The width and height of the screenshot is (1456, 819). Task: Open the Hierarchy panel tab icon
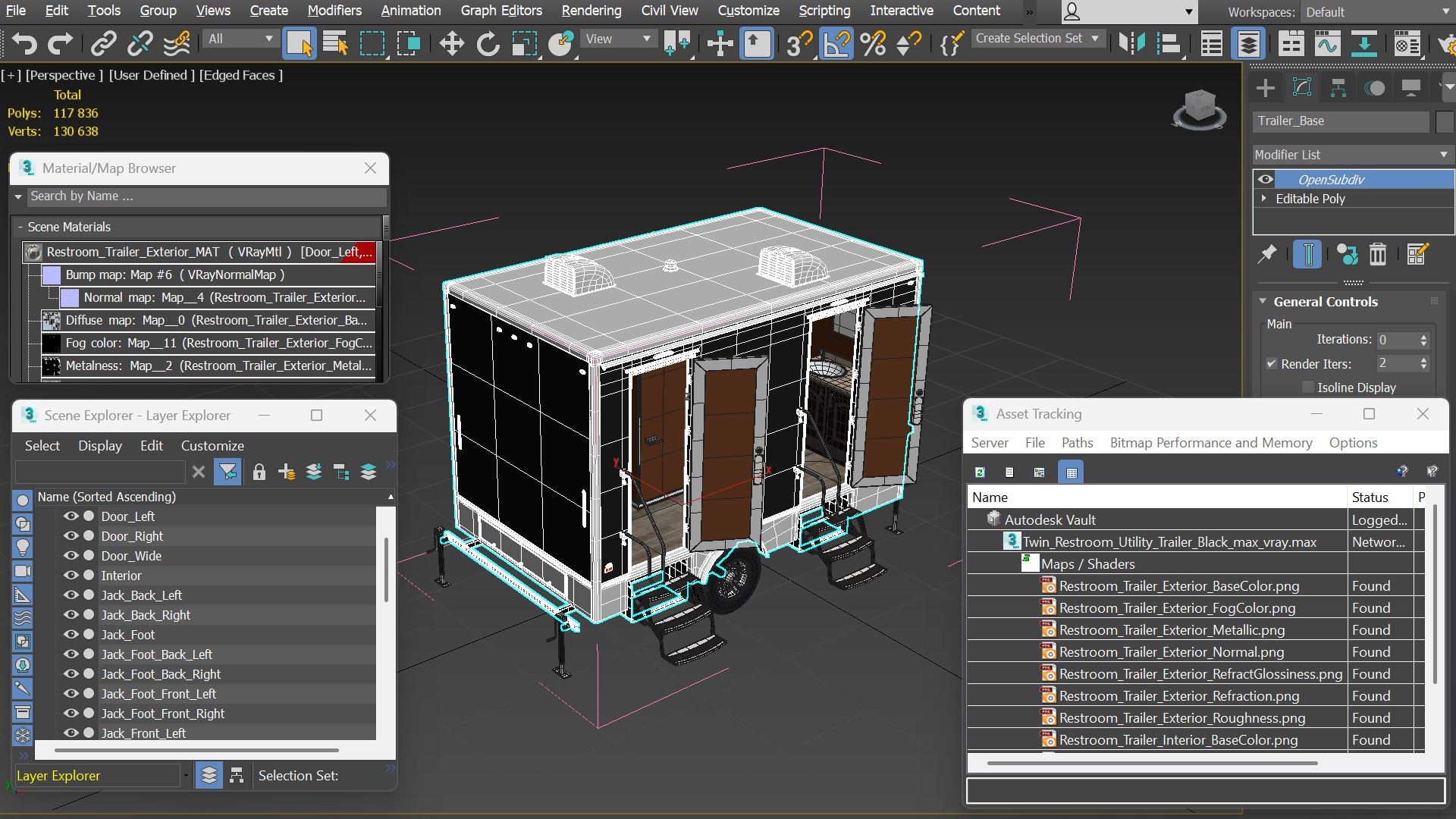click(1338, 88)
